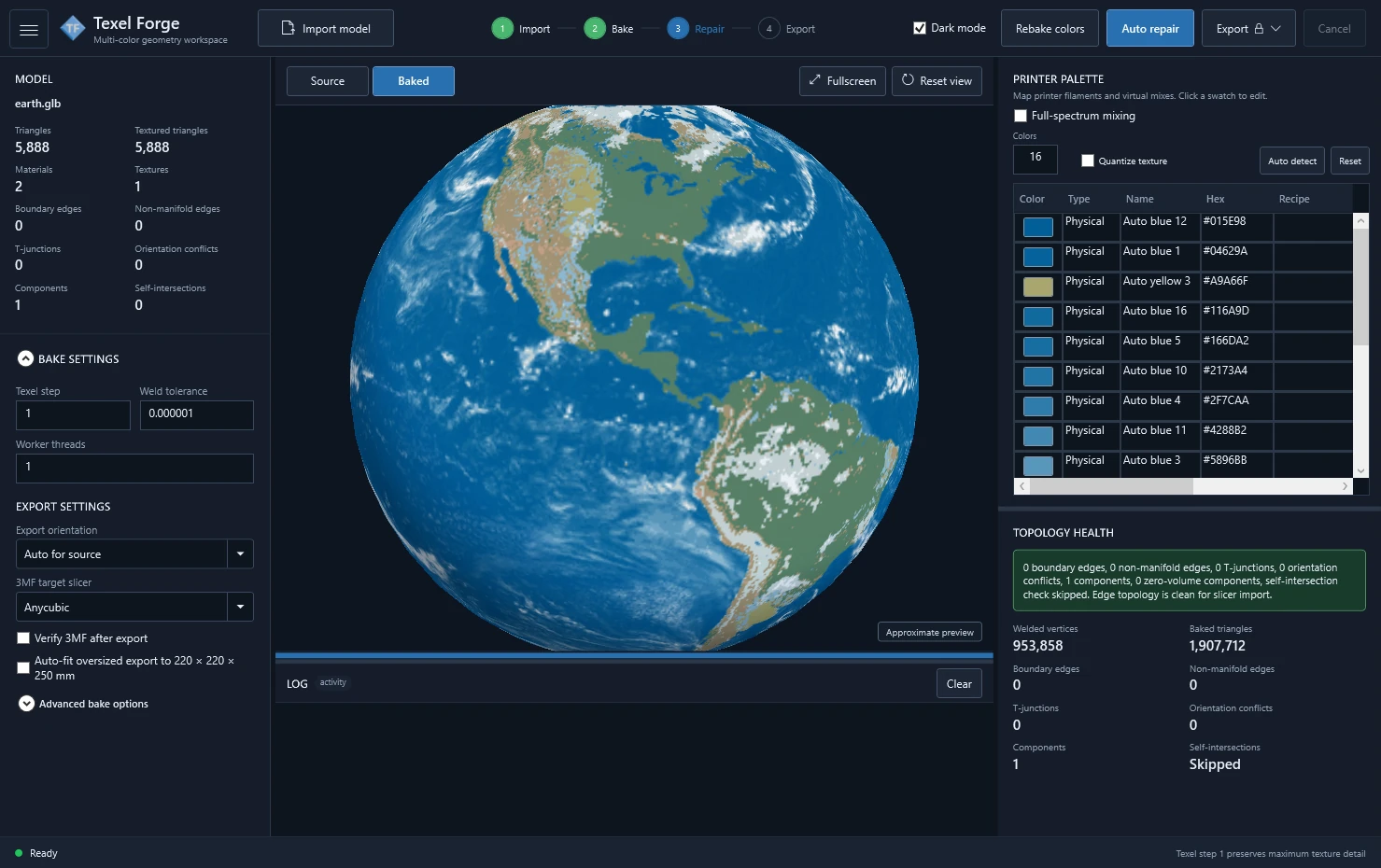Click the Worker threads input field
This screenshot has height=868, width=1381.
click(134, 468)
